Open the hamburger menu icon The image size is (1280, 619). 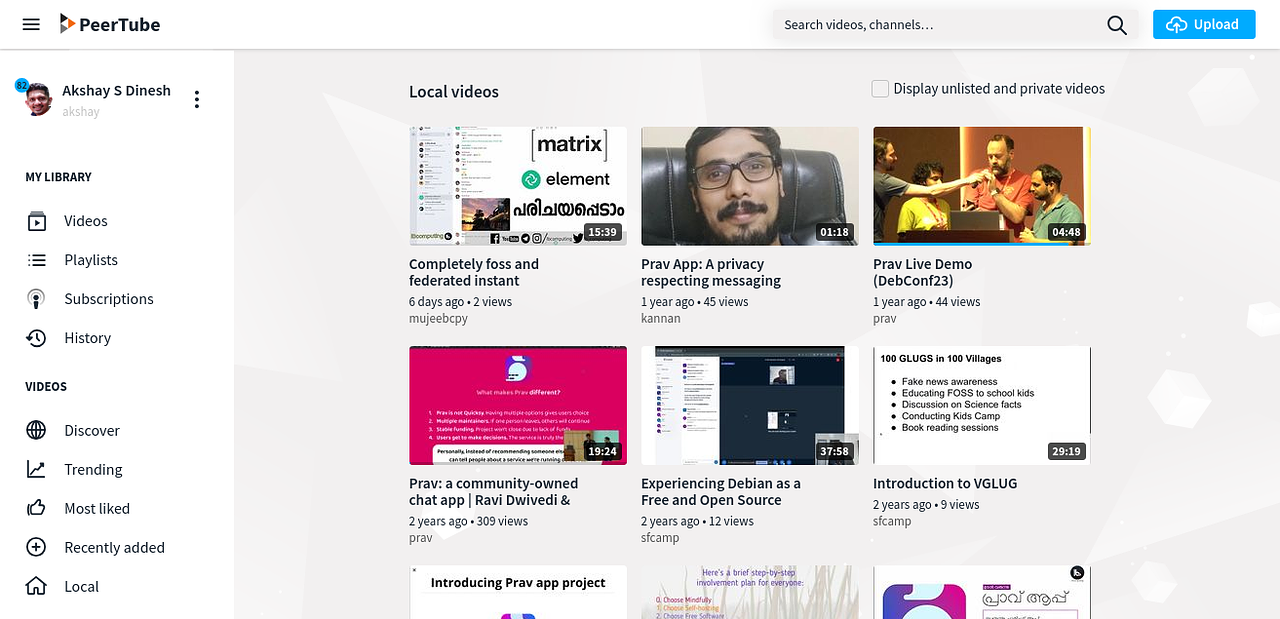tap(31, 24)
